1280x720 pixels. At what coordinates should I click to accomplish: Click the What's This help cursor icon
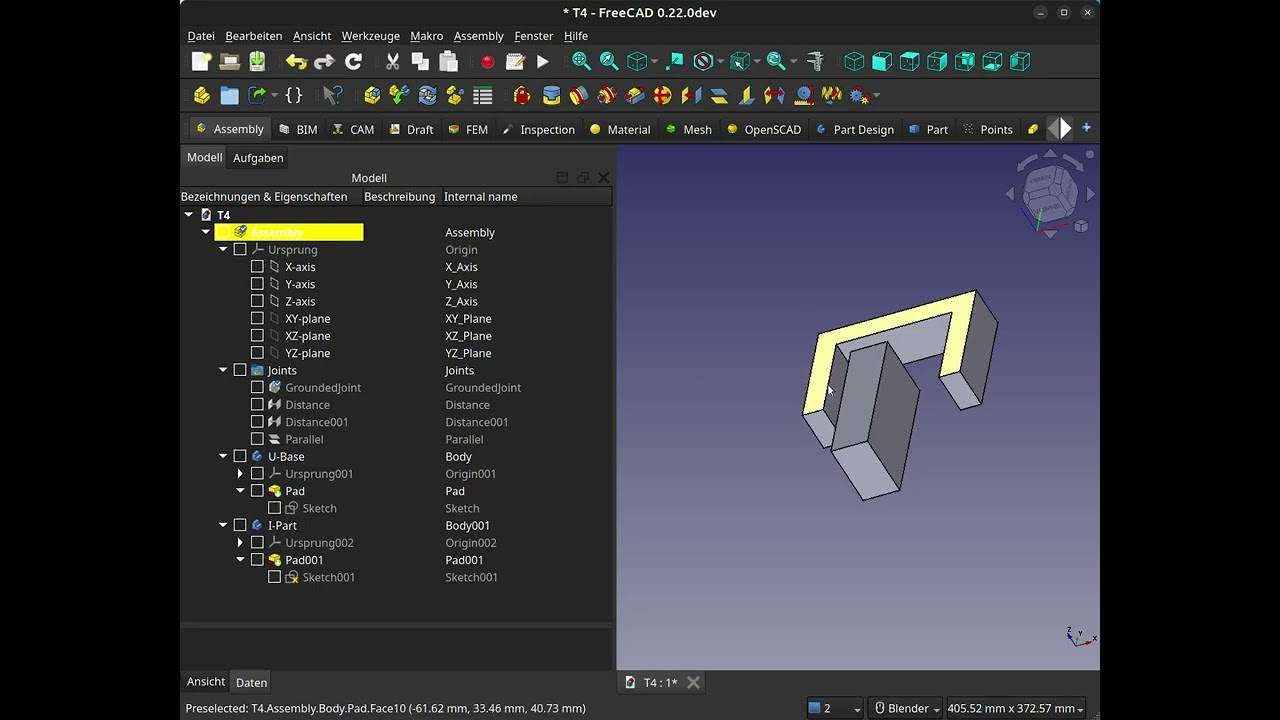click(x=332, y=96)
